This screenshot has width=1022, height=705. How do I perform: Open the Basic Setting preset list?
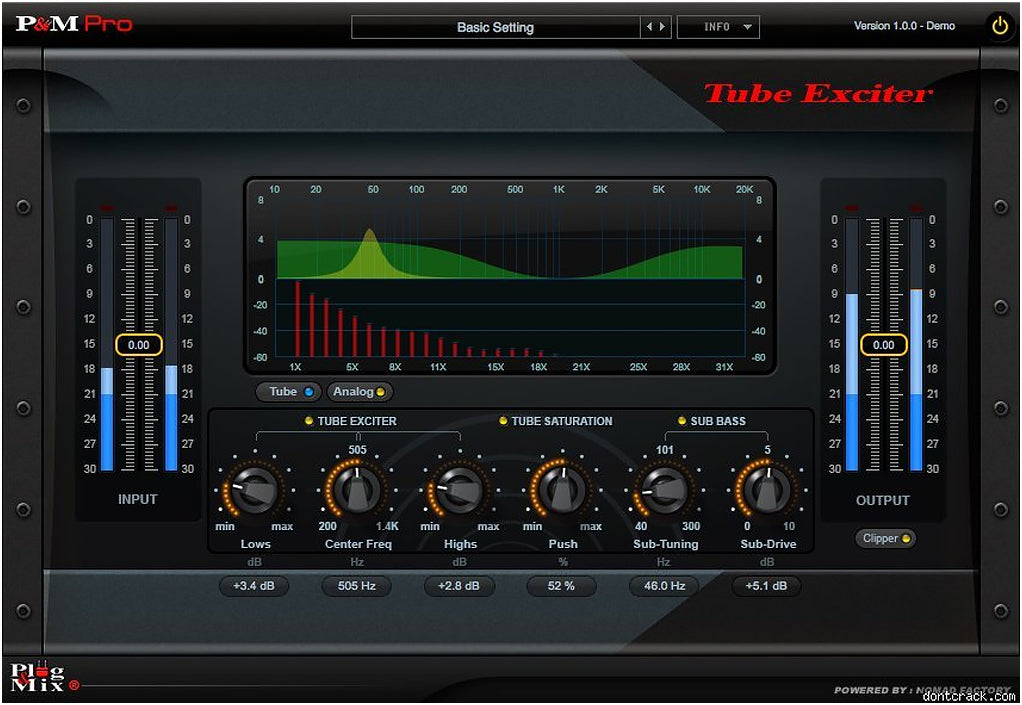495,28
